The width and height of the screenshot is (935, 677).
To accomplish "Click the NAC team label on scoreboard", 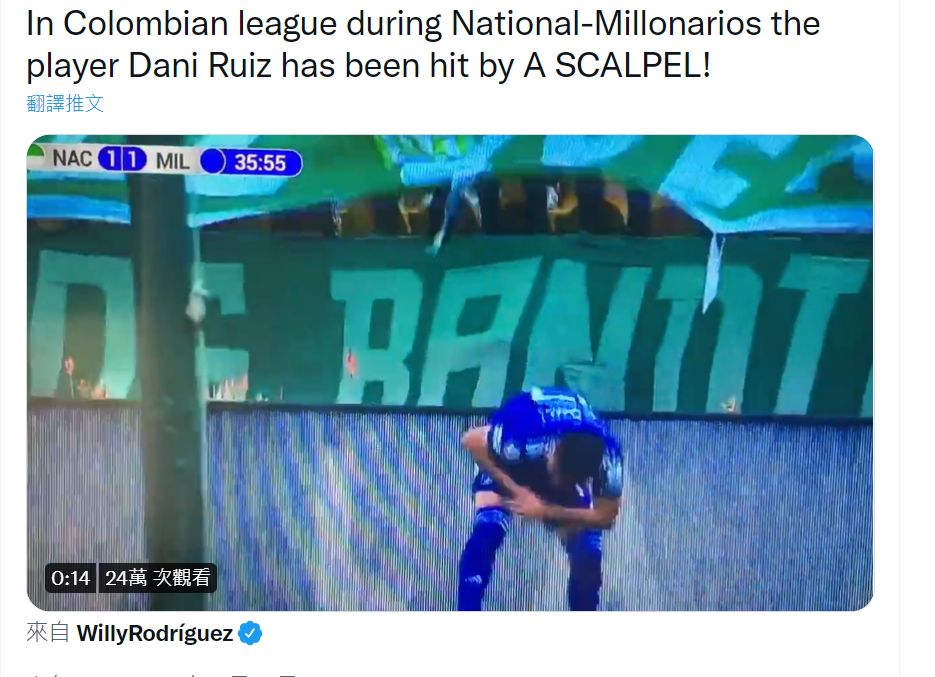I will click(x=72, y=159).
